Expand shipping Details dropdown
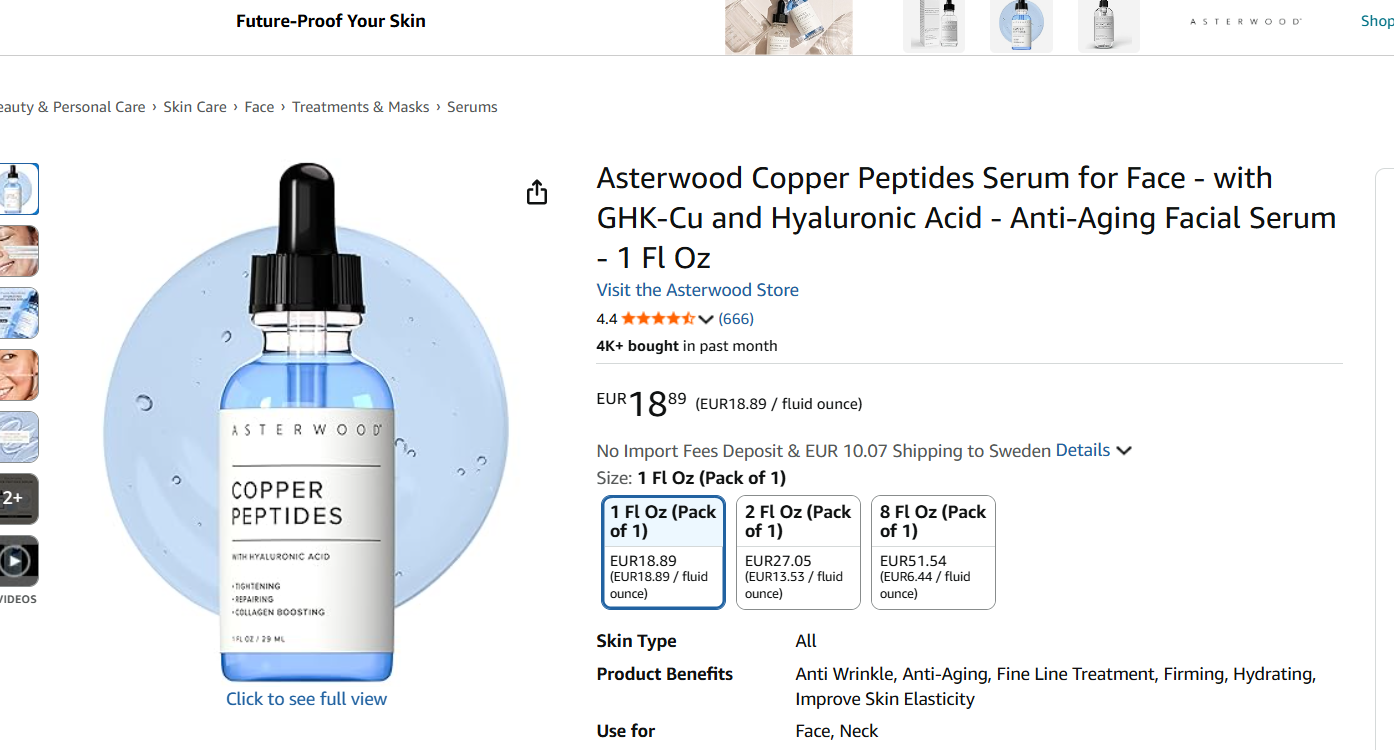The width and height of the screenshot is (1394, 750). pos(1093,450)
